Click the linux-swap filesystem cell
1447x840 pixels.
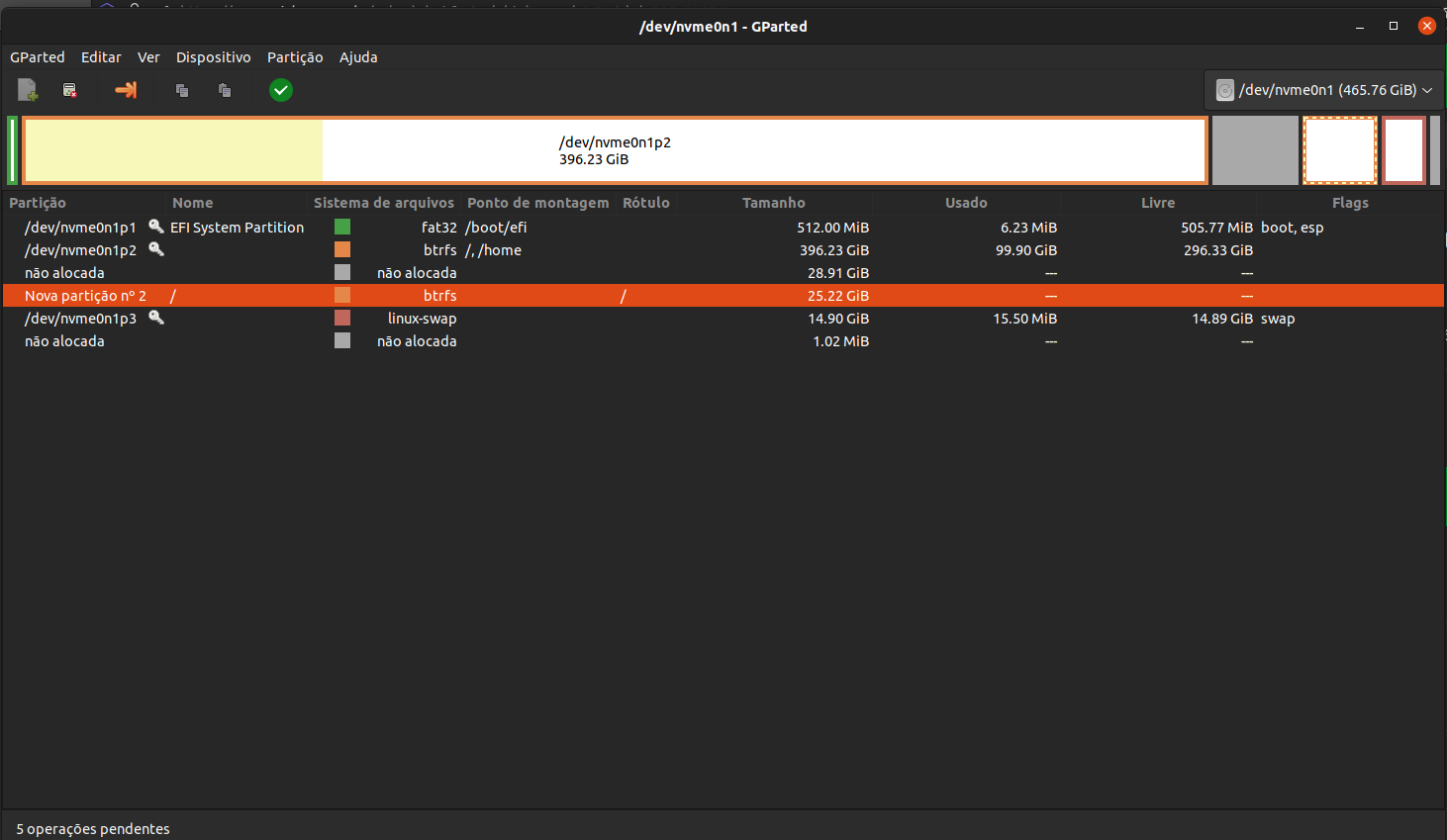[423, 318]
